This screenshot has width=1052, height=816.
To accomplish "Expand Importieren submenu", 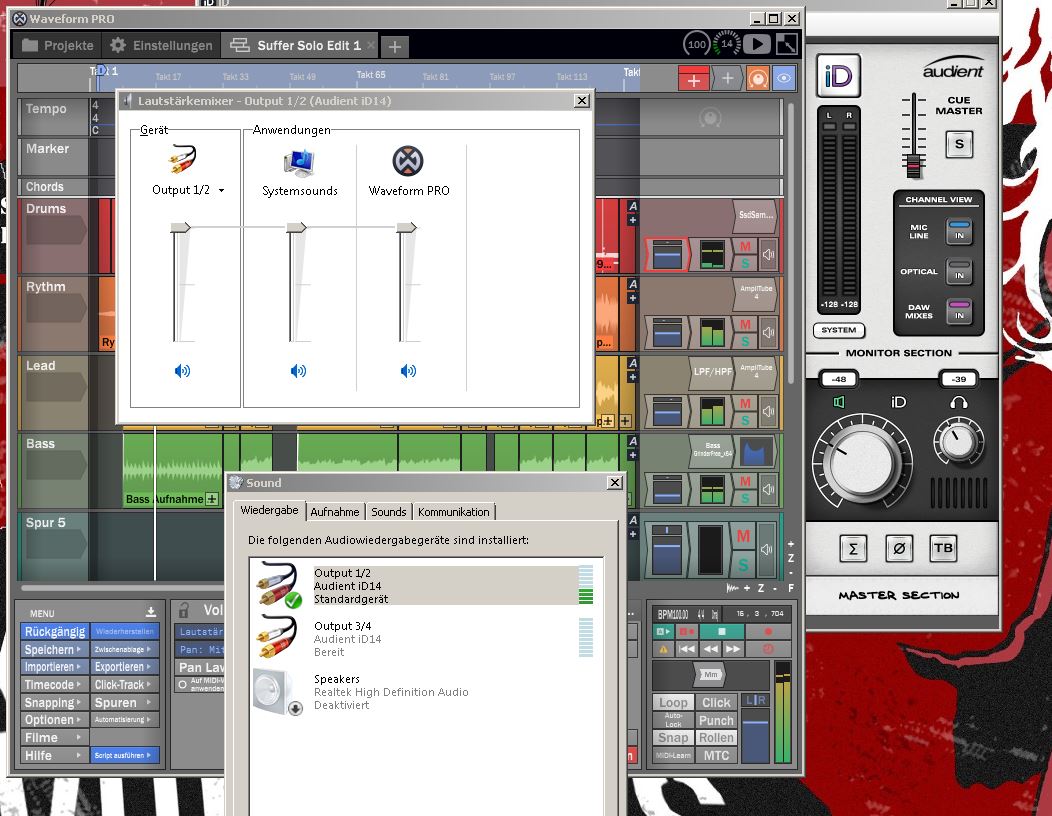I will 55,666.
